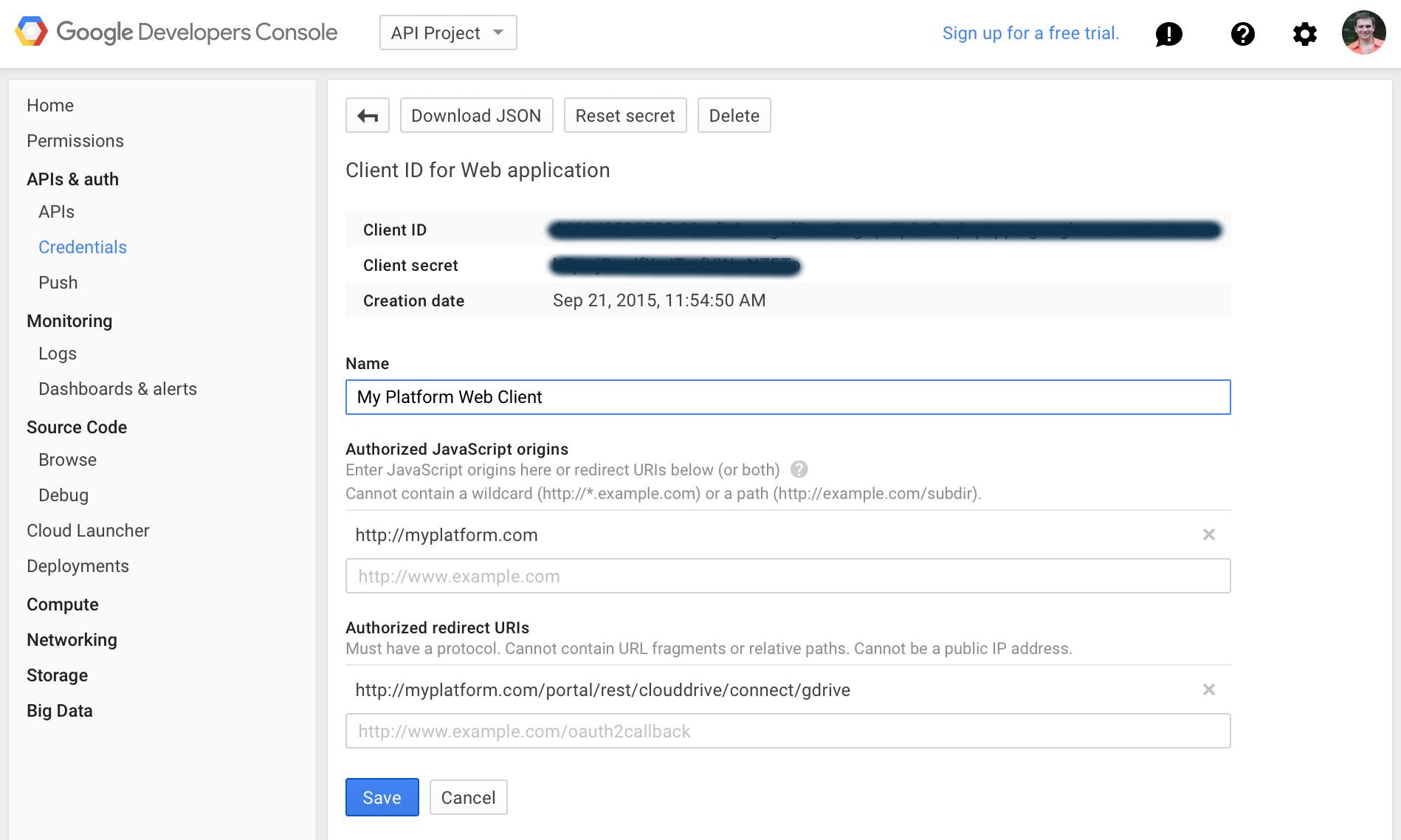This screenshot has height=840, width=1401.
Task: Click Sign up for a free trial link
Action: (x=1030, y=33)
